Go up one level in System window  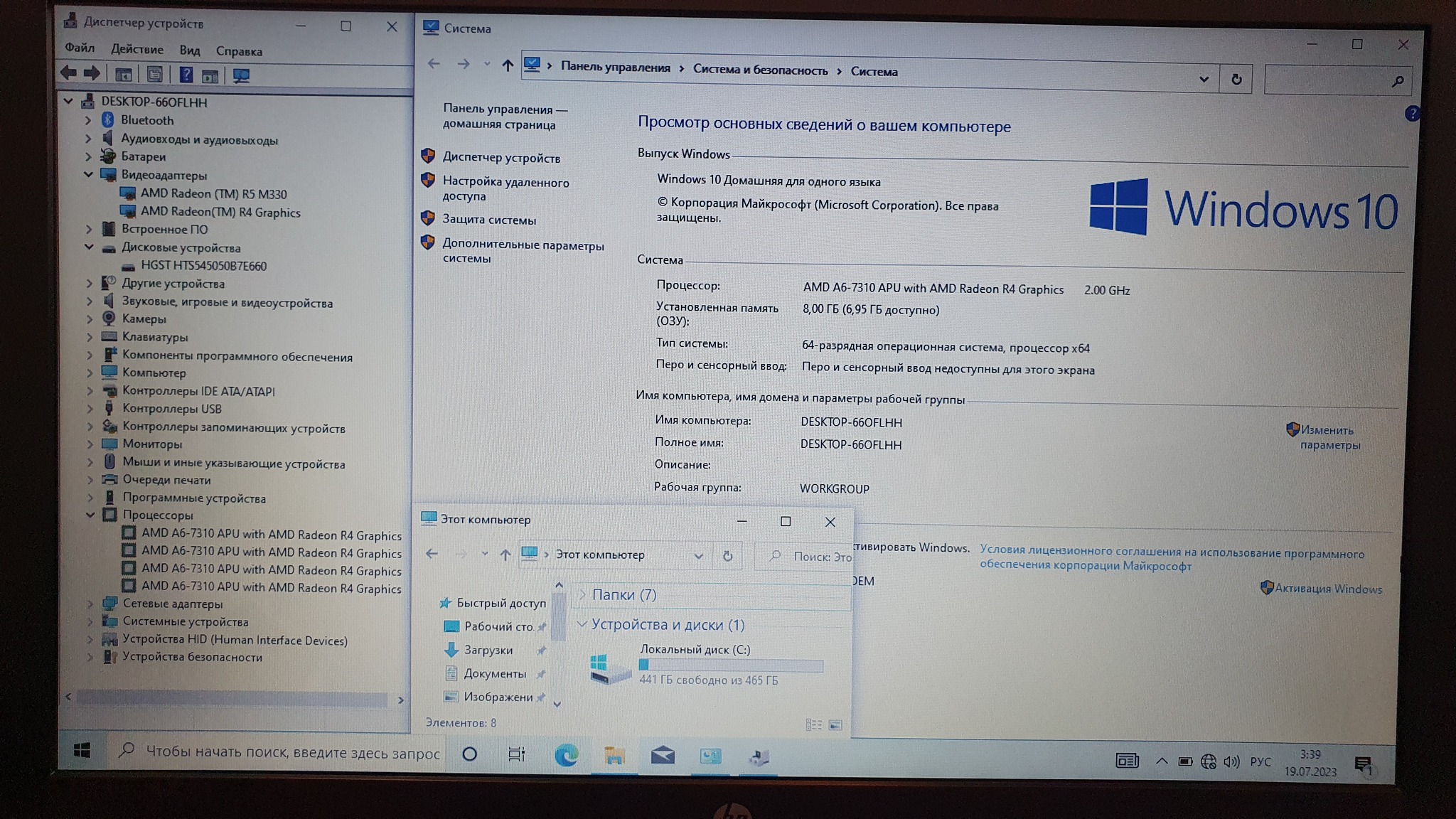[507, 65]
